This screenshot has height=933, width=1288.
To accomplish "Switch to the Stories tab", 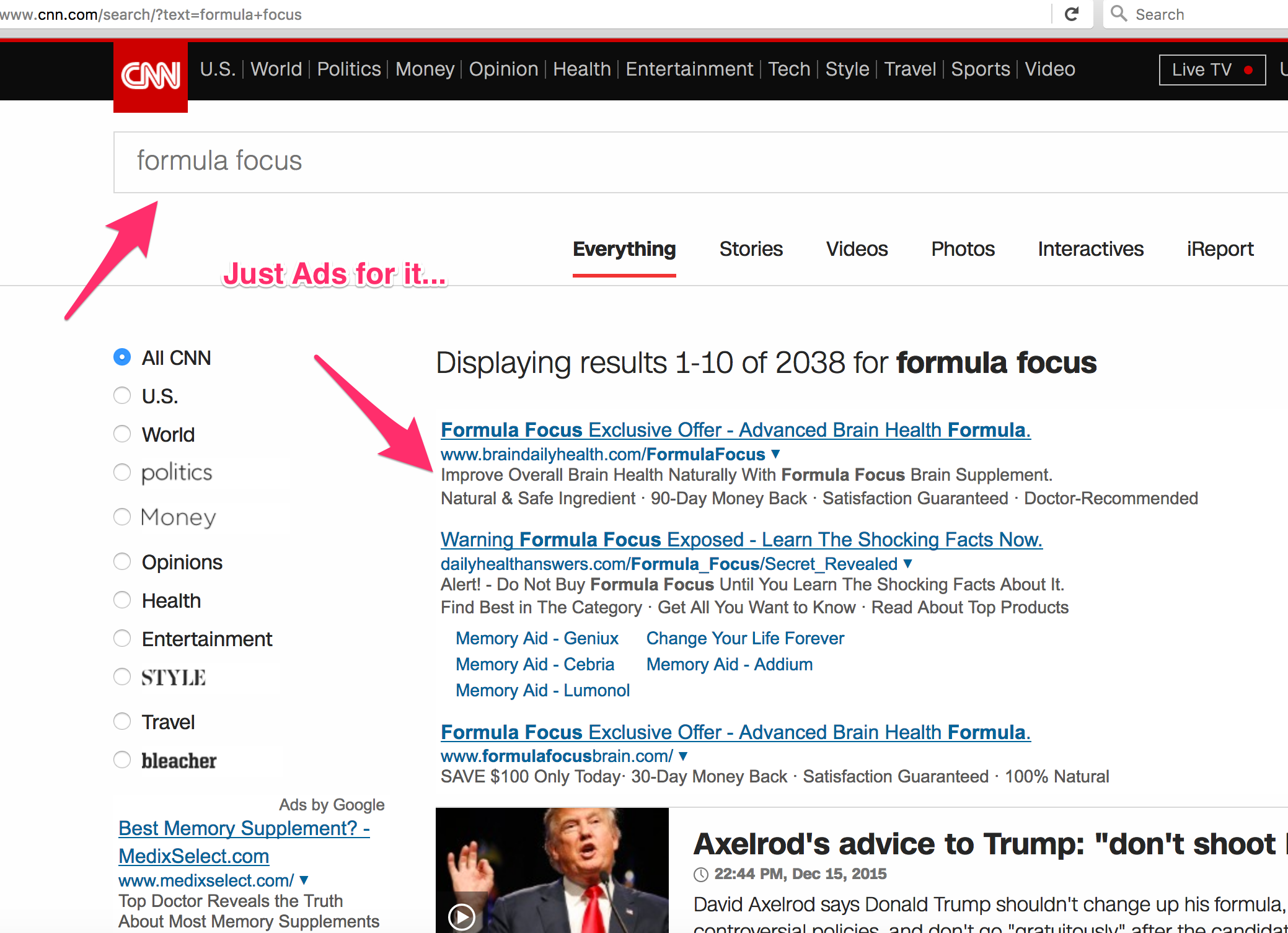I will point(751,249).
